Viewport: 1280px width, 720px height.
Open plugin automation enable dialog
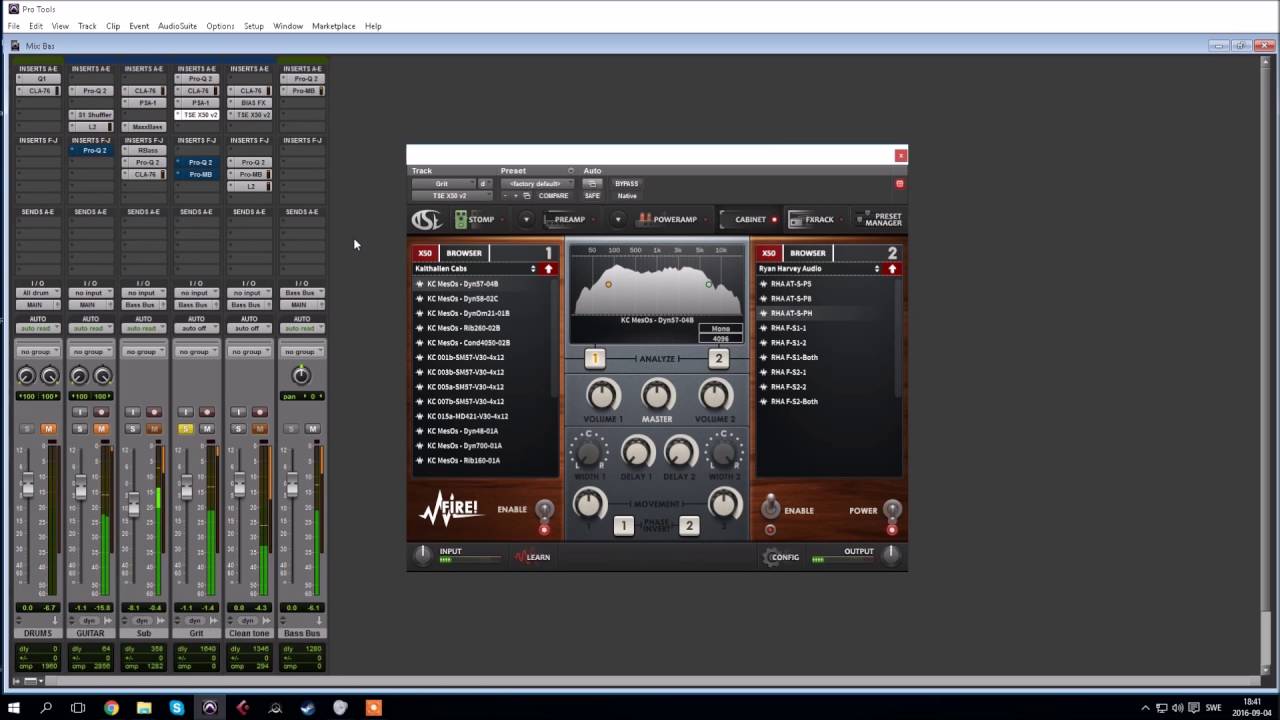click(591, 184)
